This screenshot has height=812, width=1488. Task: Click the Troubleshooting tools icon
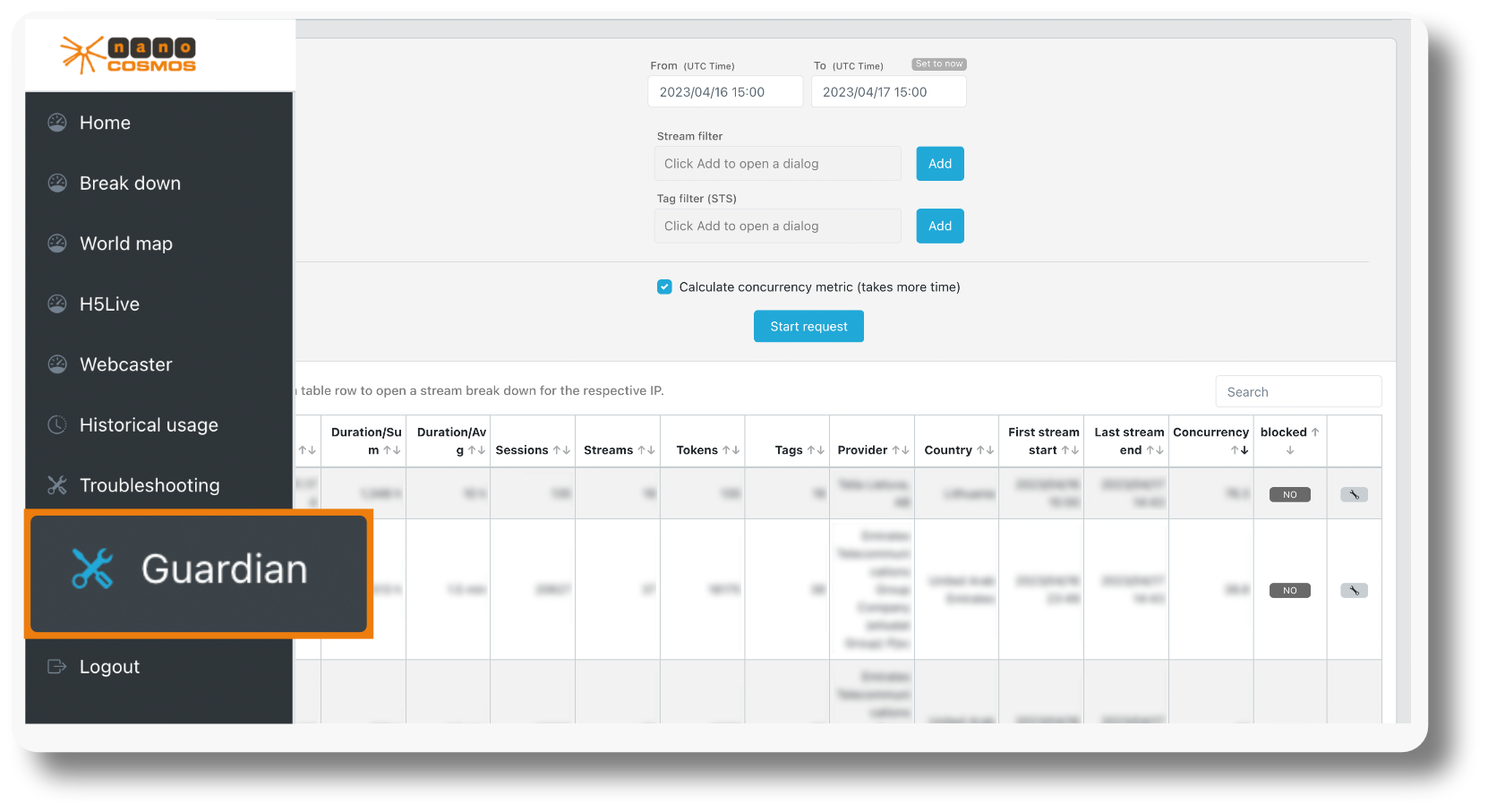56,484
